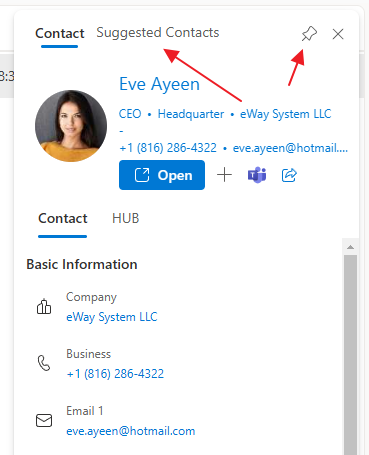The height and width of the screenshot is (455, 369).
Task: Click the header phone number +1 (816) 286-4322
Action: pos(168,148)
